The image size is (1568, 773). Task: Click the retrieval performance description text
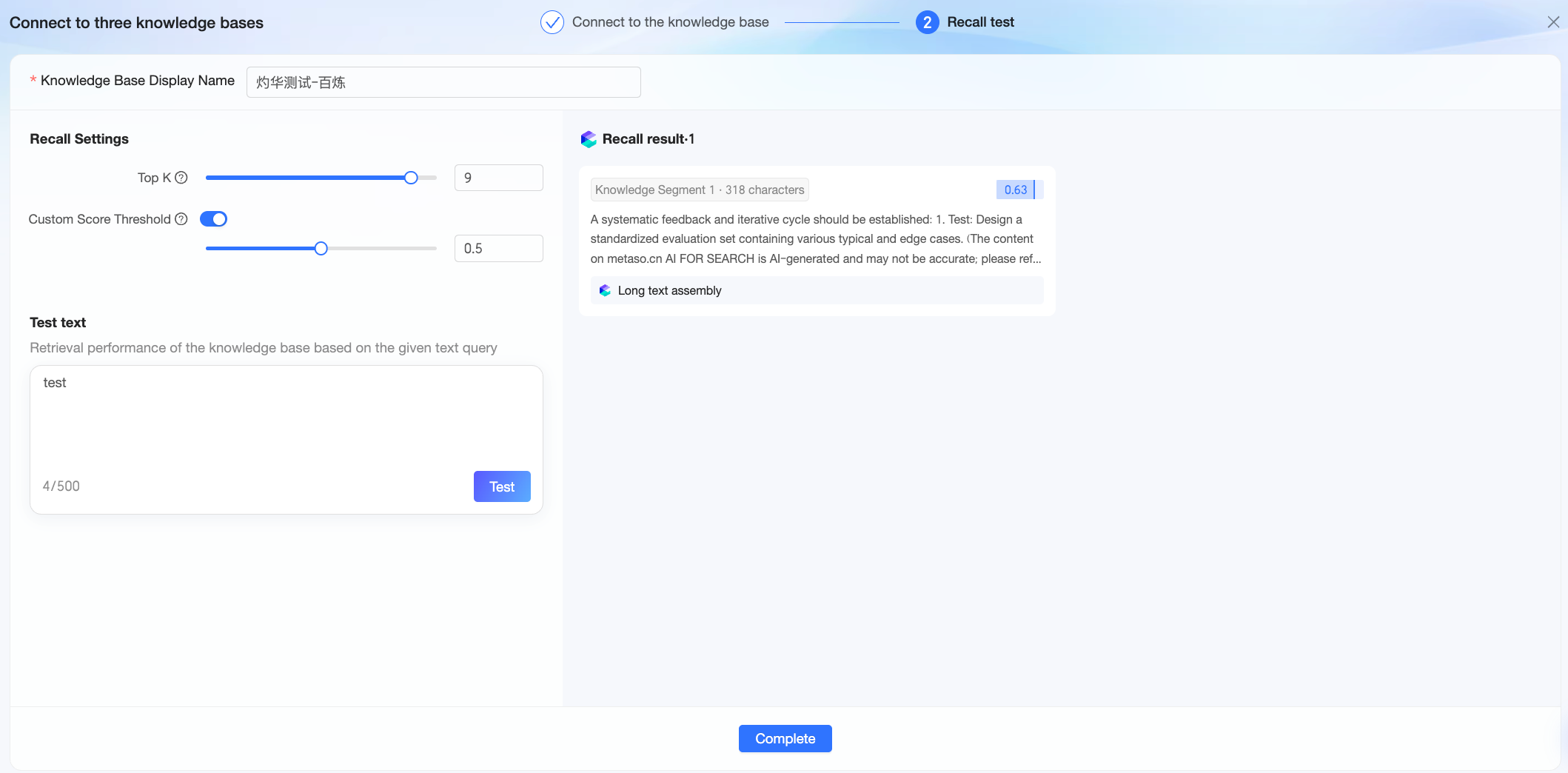click(264, 348)
